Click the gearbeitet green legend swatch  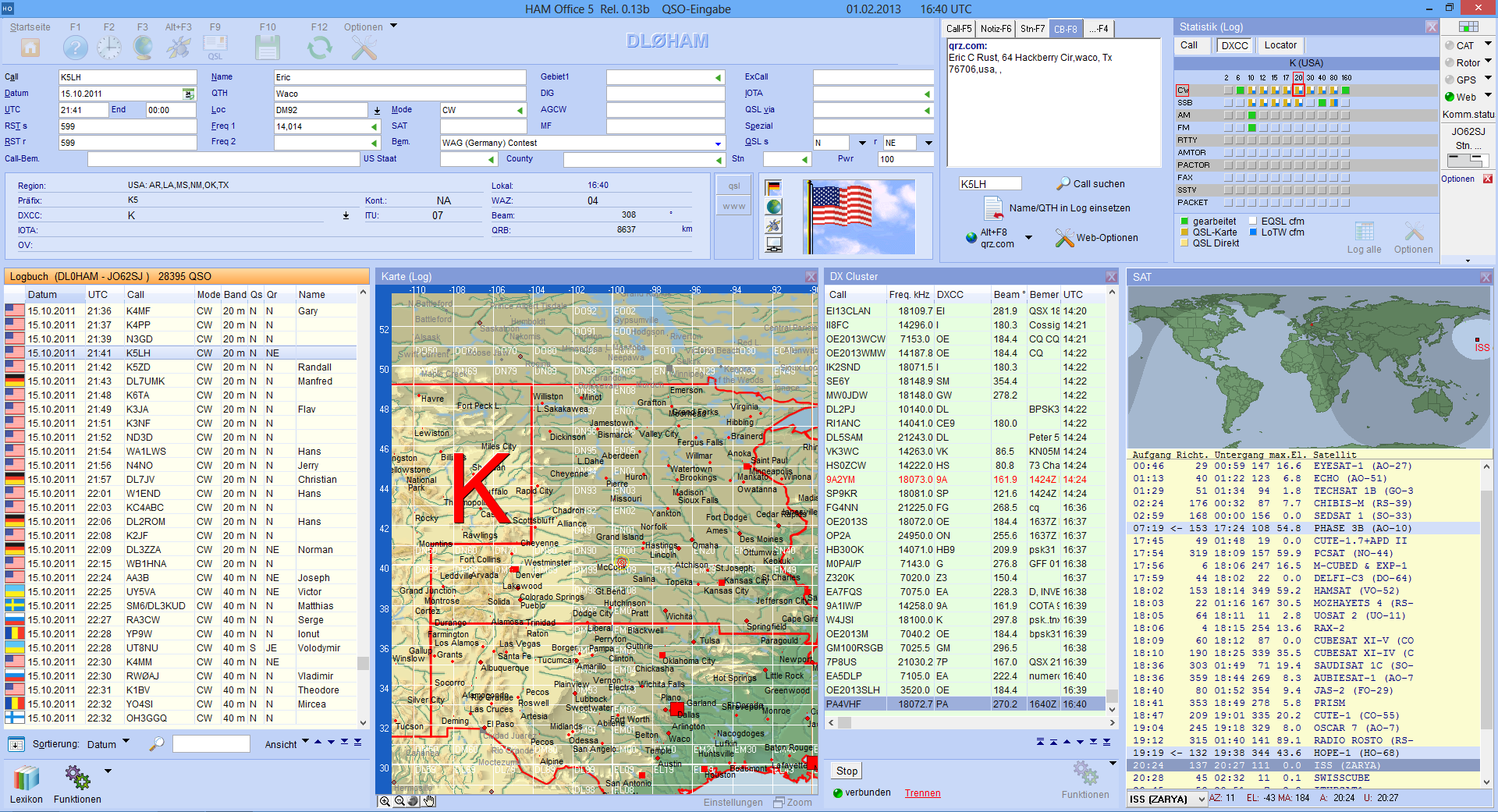click(1184, 222)
